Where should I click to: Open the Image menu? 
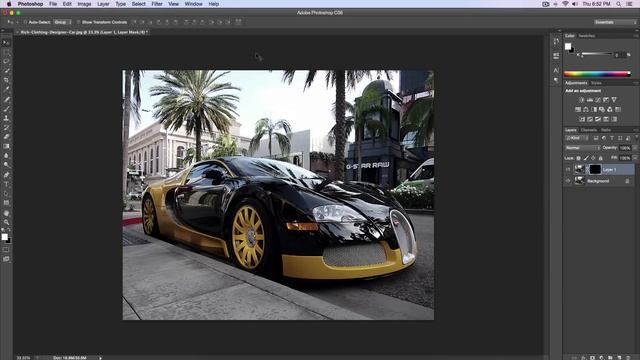(84, 4)
